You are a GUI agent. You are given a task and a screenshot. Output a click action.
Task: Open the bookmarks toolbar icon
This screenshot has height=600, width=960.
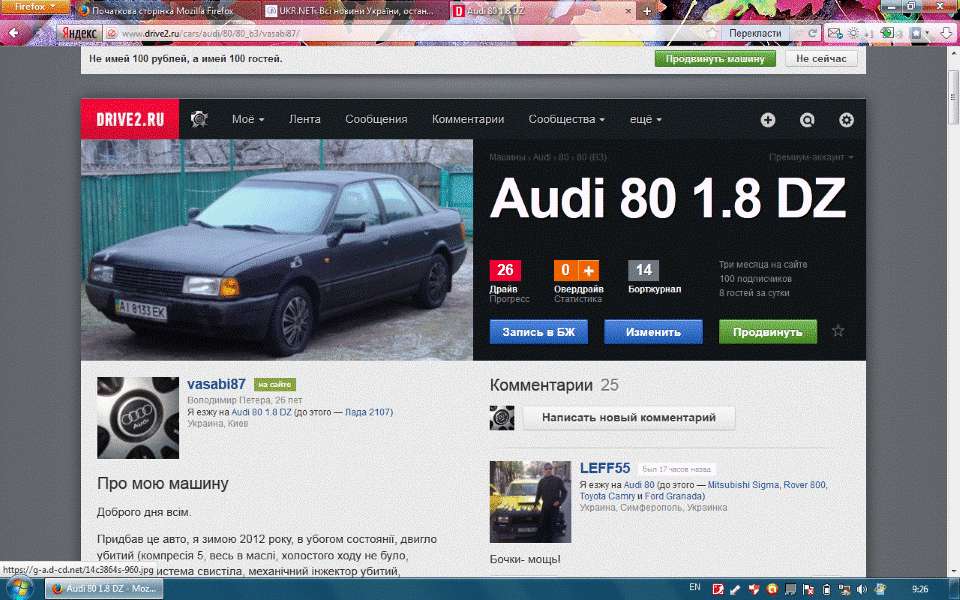coord(917,33)
